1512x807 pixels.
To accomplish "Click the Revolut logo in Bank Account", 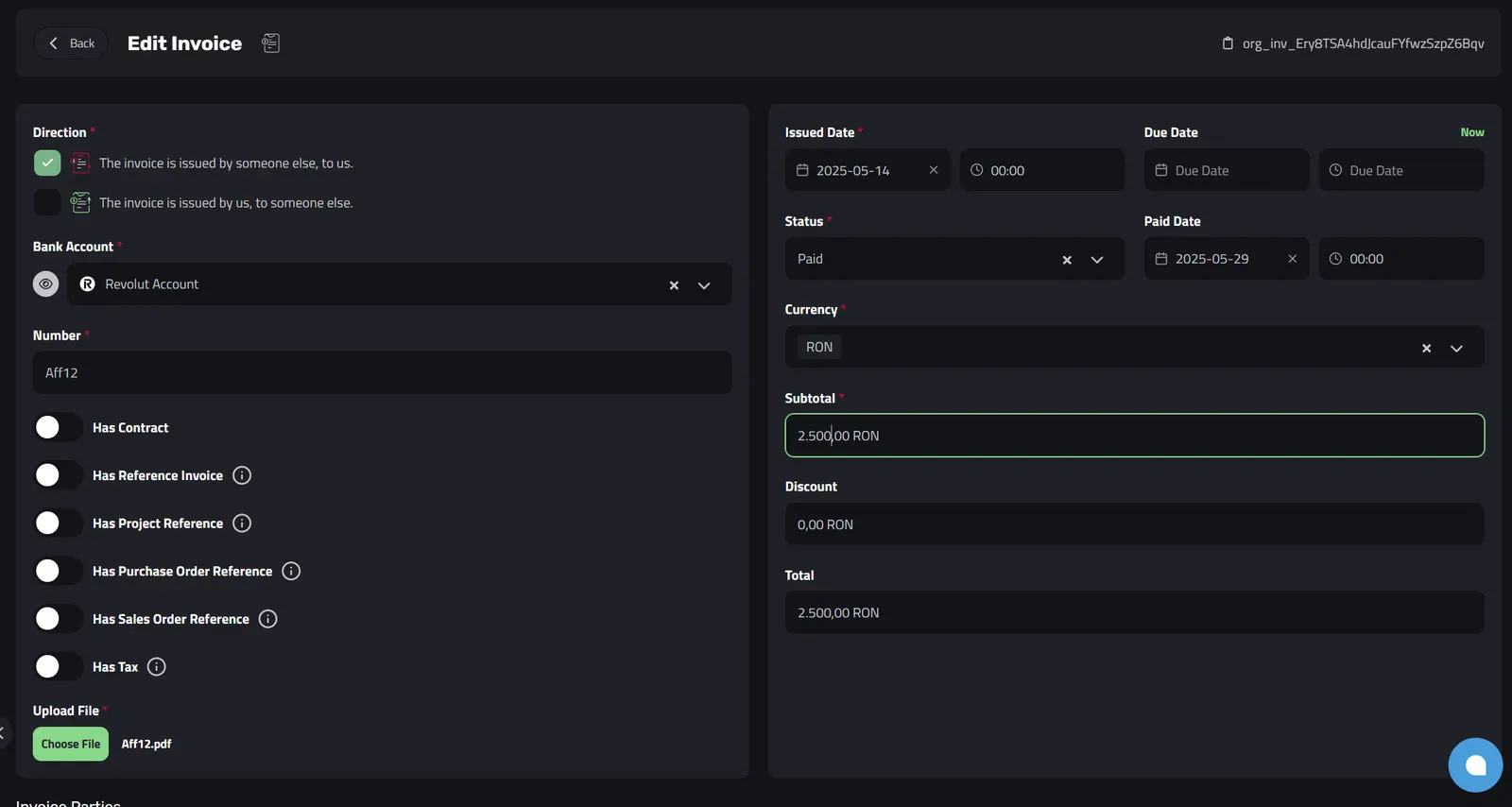I will click(x=88, y=284).
